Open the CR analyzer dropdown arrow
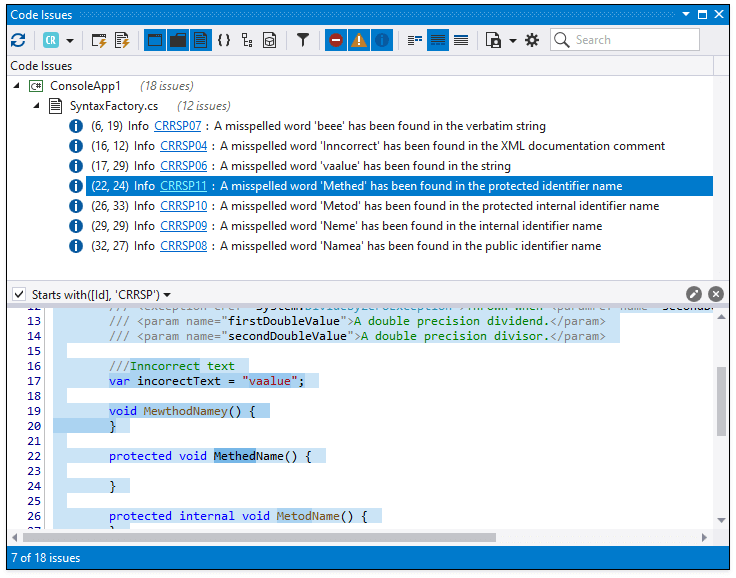Image resolution: width=736 pixels, height=578 pixels. pyautogui.click(x=70, y=40)
